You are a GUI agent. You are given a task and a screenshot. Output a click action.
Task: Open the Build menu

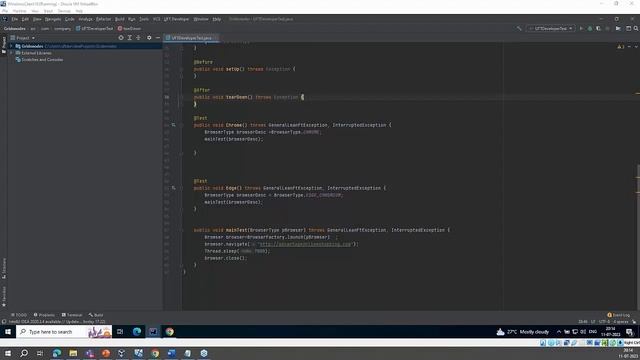[x=120, y=19]
